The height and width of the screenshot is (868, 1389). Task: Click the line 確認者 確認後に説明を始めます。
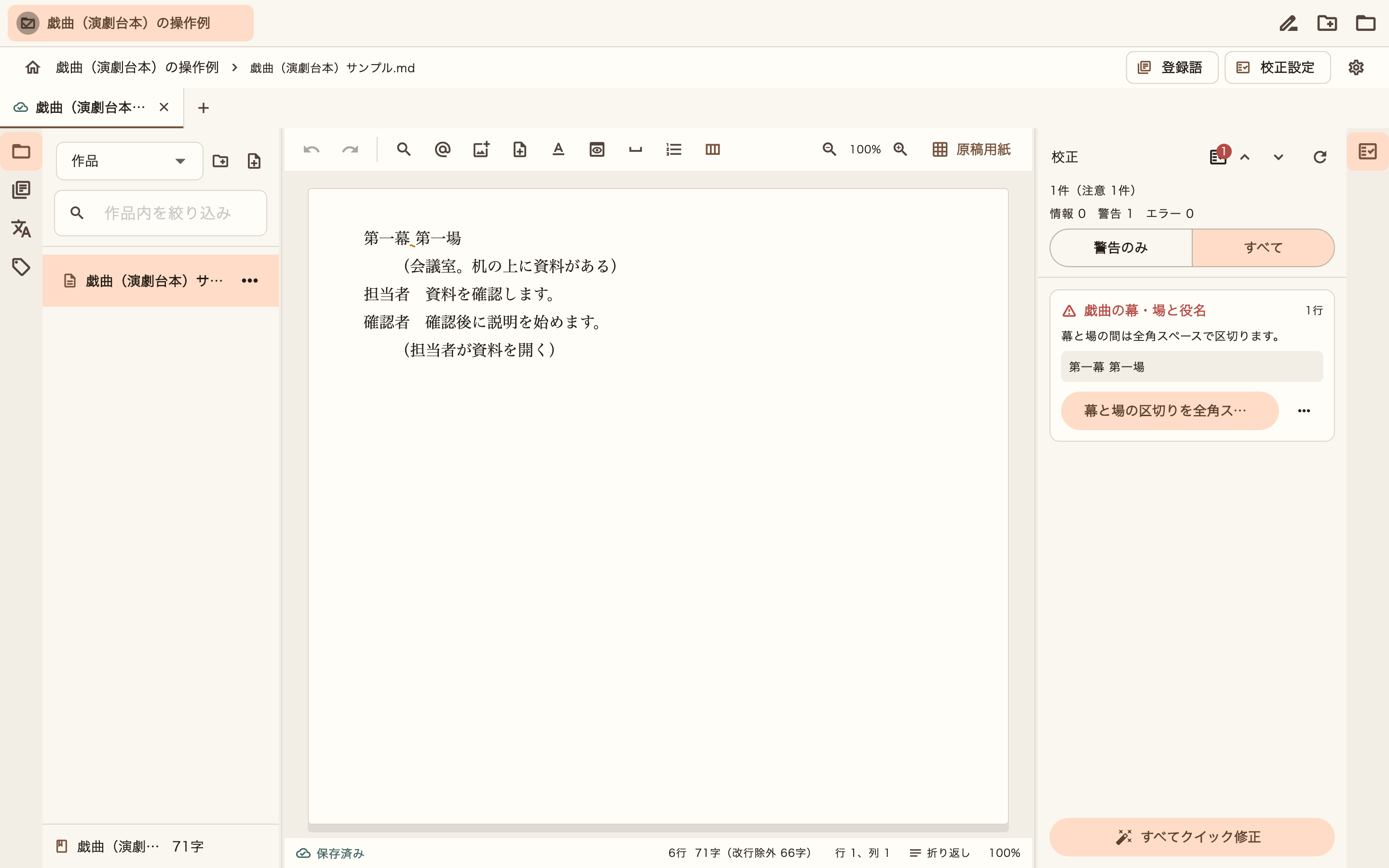pos(483,322)
